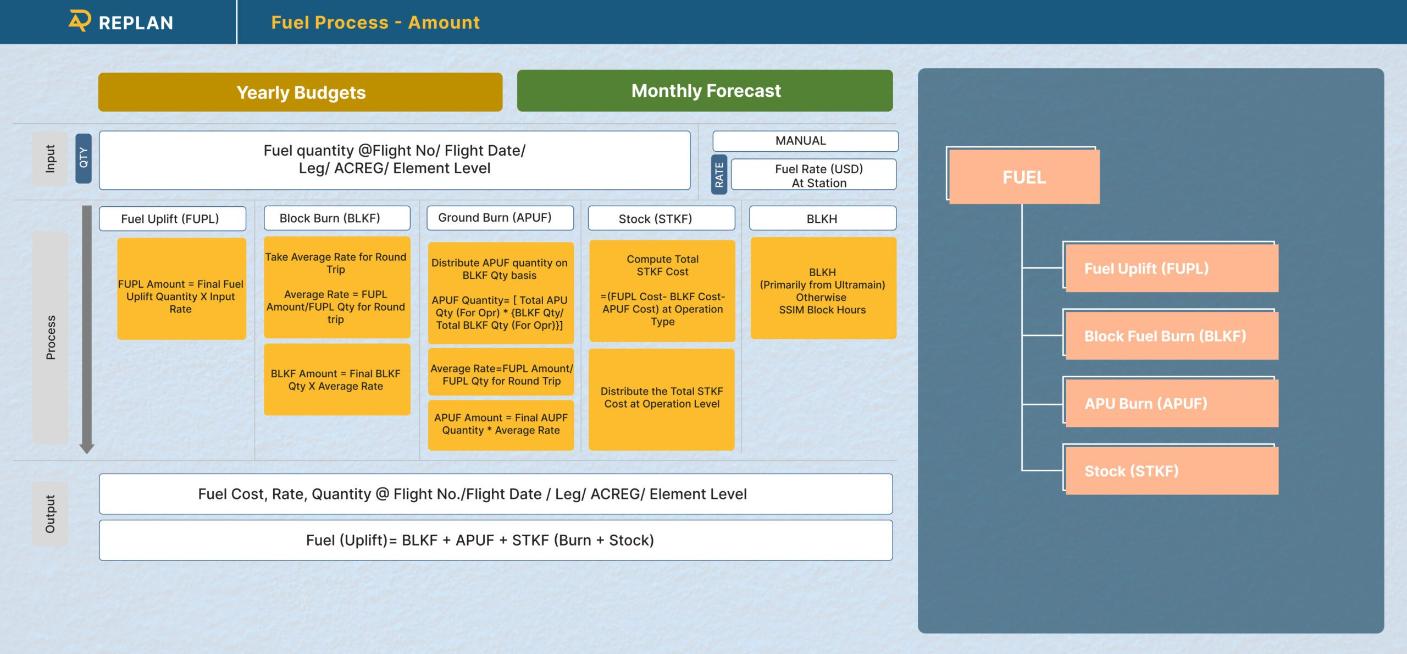The height and width of the screenshot is (654, 1407).
Task: Click the Compute Total STKF Cost card
Action: pos(662,290)
